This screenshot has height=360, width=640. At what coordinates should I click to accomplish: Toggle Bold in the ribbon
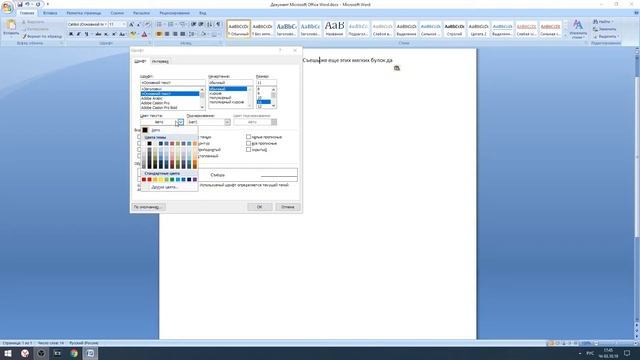pyautogui.click(x=71, y=34)
